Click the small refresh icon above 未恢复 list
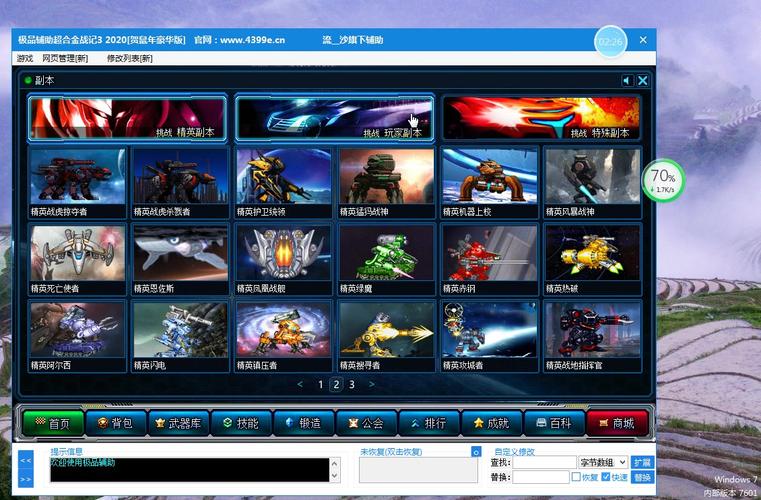 476,451
